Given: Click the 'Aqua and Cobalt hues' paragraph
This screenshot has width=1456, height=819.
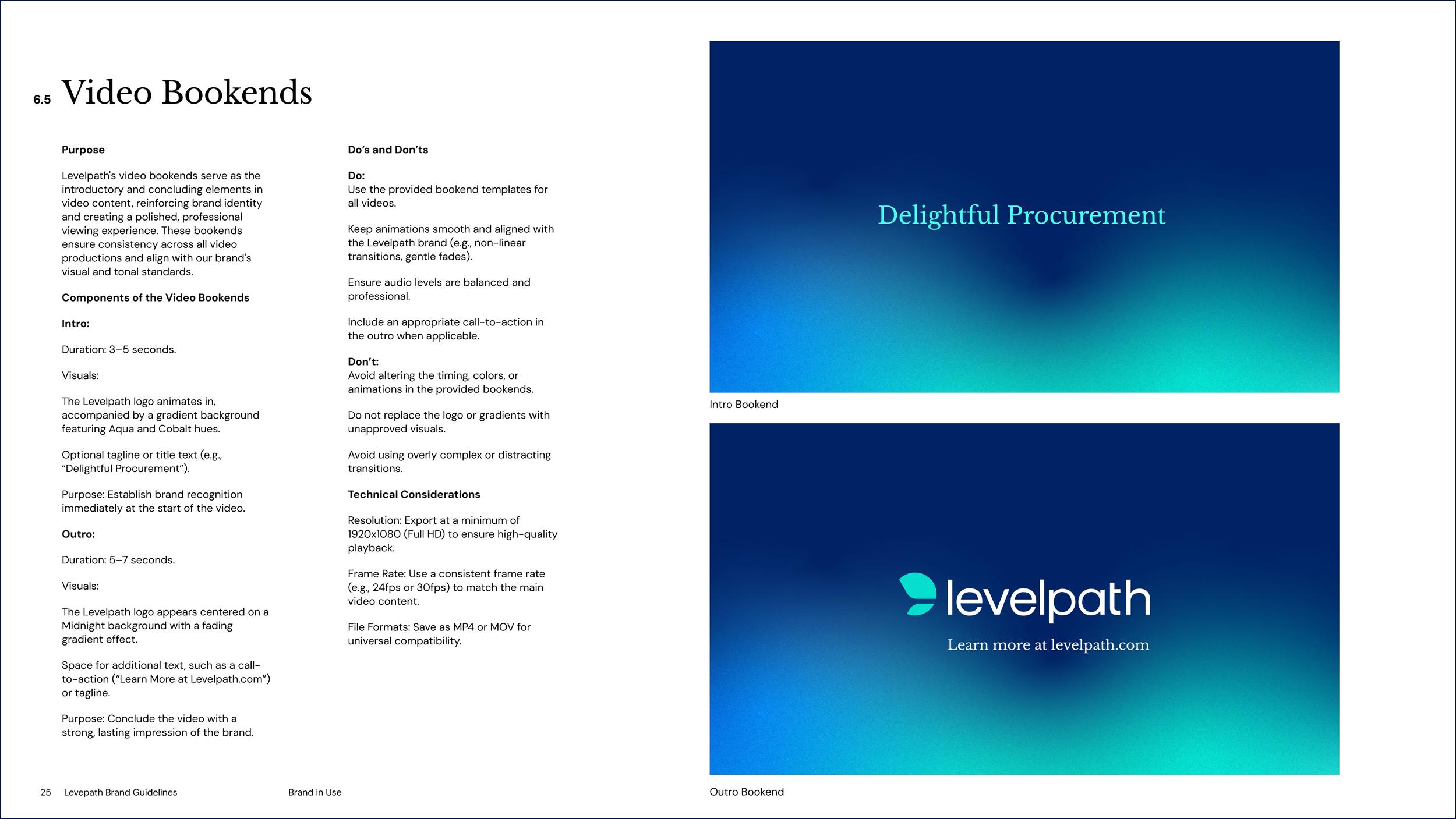Looking at the screenshot, I should coord(160,415).
